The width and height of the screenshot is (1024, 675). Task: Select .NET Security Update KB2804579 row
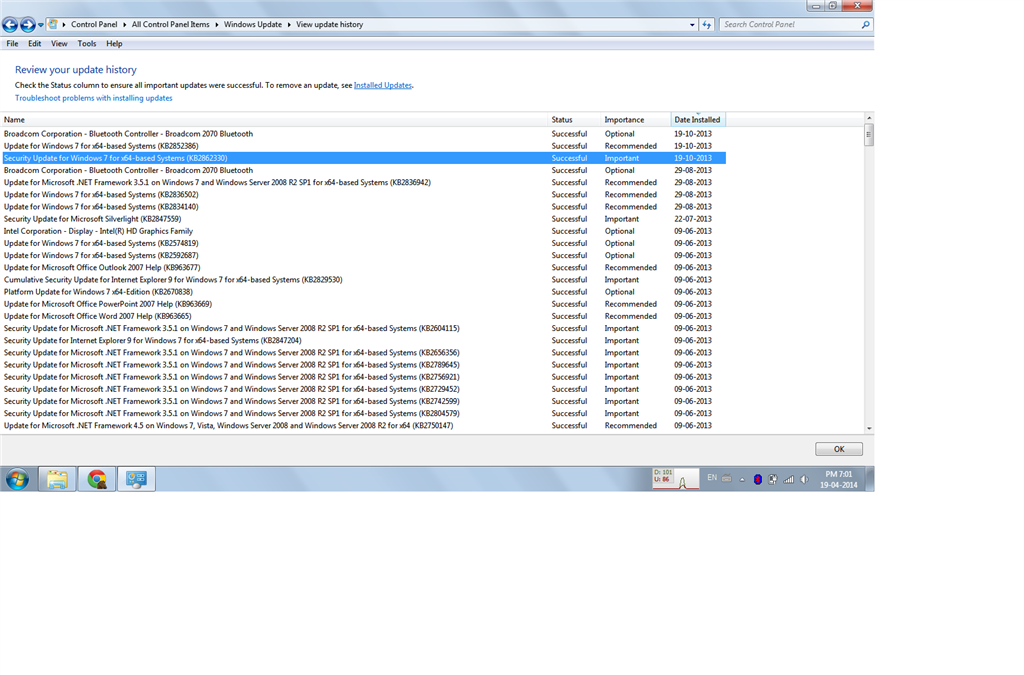364,414
